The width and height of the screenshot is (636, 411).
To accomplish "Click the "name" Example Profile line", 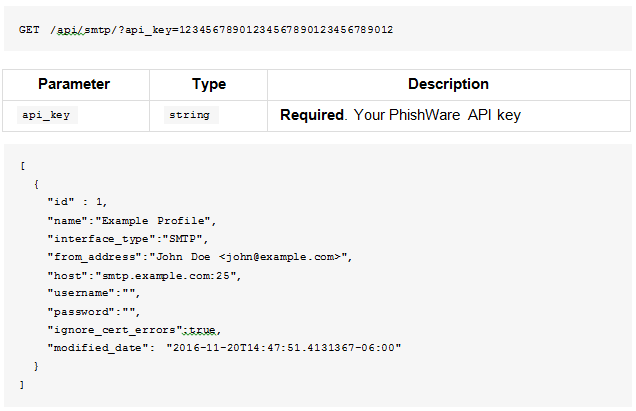I will tap(132, 221).
